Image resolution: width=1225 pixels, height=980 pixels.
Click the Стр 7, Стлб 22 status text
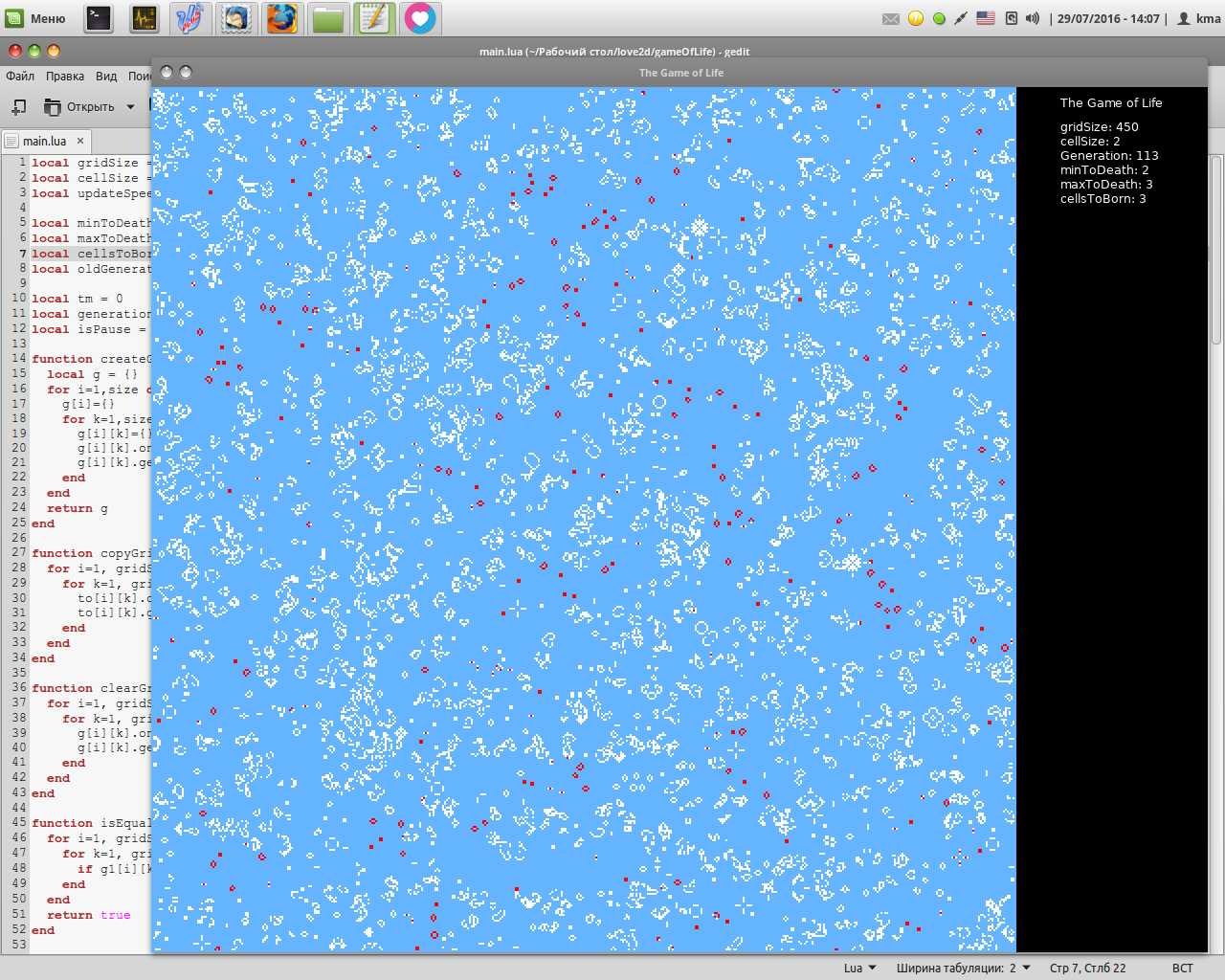pyautogui.click(x=1088, y=968)
